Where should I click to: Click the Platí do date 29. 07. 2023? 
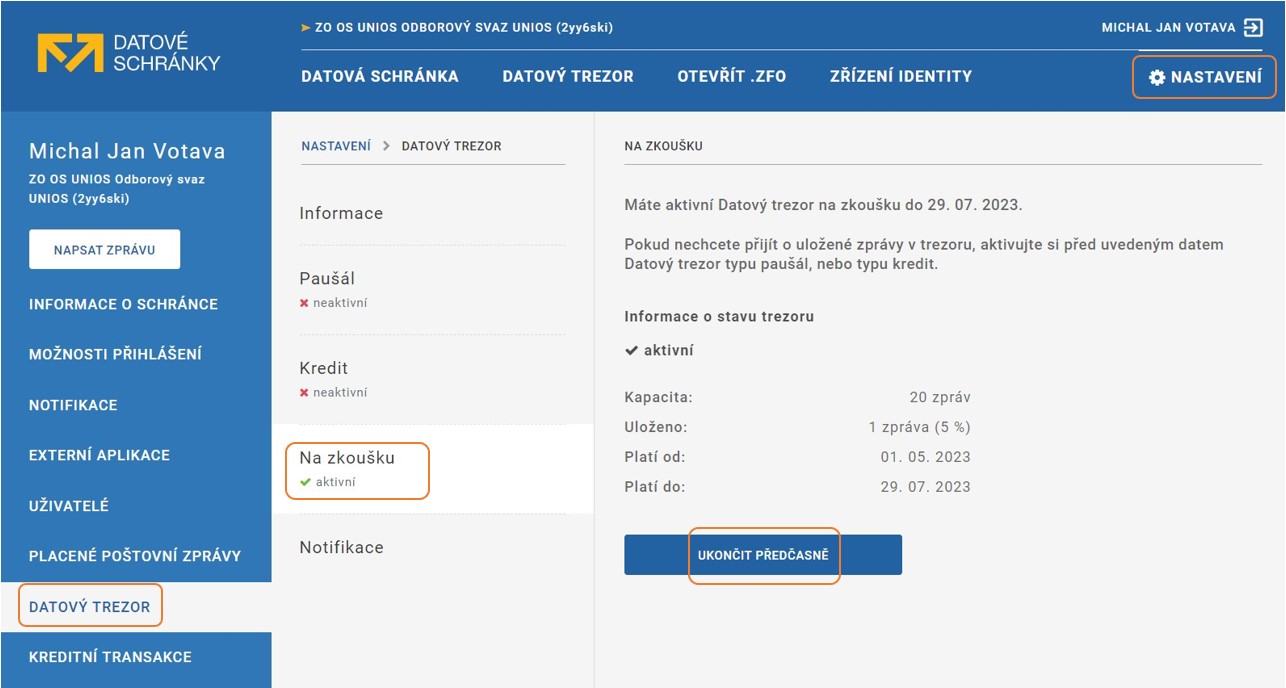[x=925, y=487]
